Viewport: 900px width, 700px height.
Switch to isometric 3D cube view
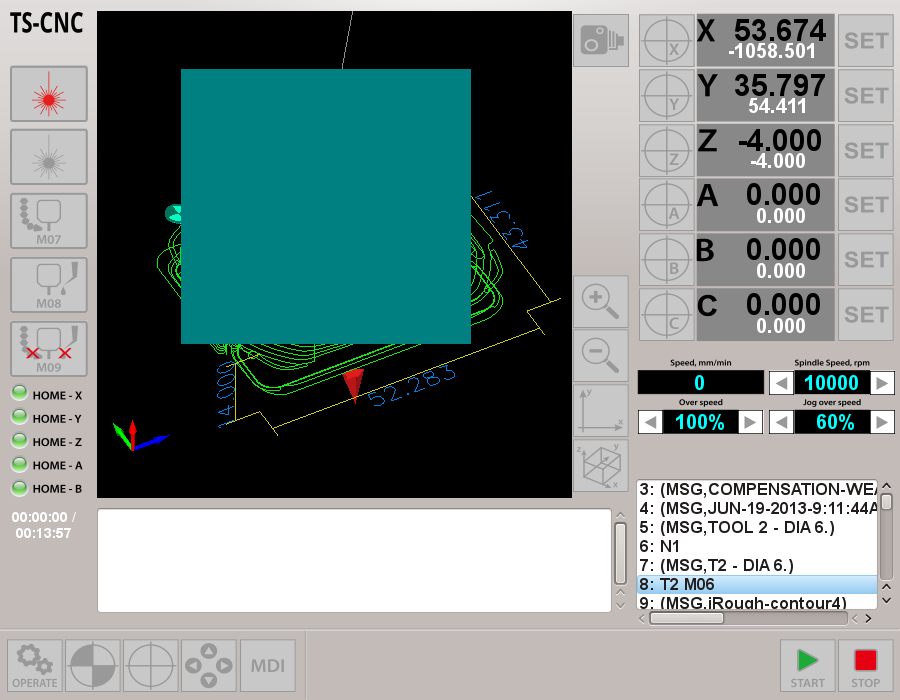pos(601,465)
